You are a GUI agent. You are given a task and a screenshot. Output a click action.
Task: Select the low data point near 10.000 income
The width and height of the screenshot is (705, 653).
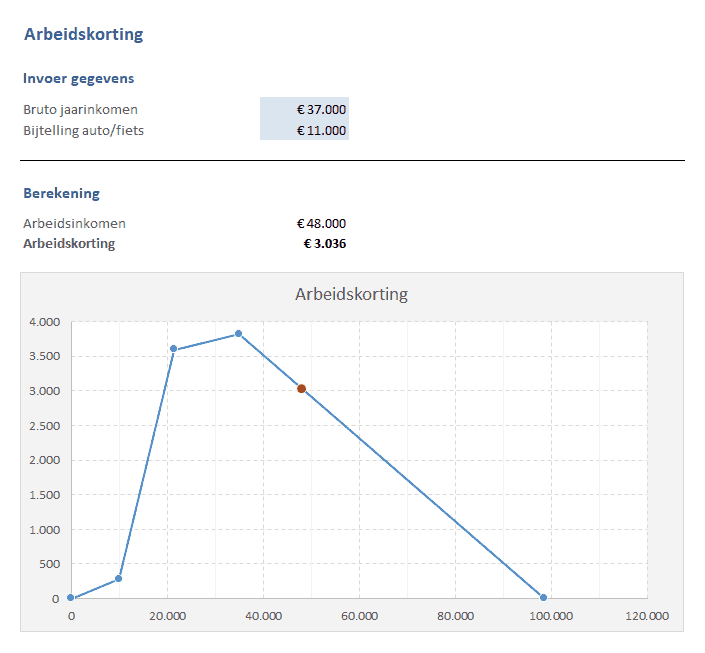[119, 578]
